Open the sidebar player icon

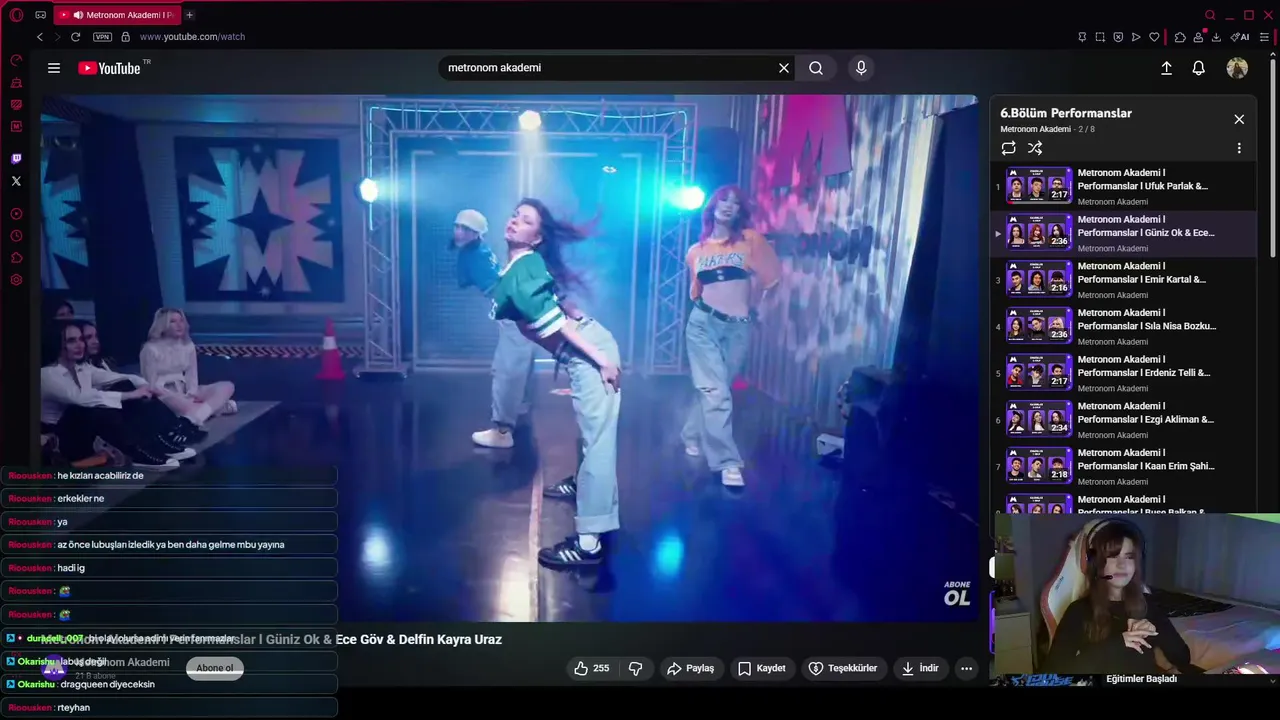pyautogui.click(x=16, y=213)
